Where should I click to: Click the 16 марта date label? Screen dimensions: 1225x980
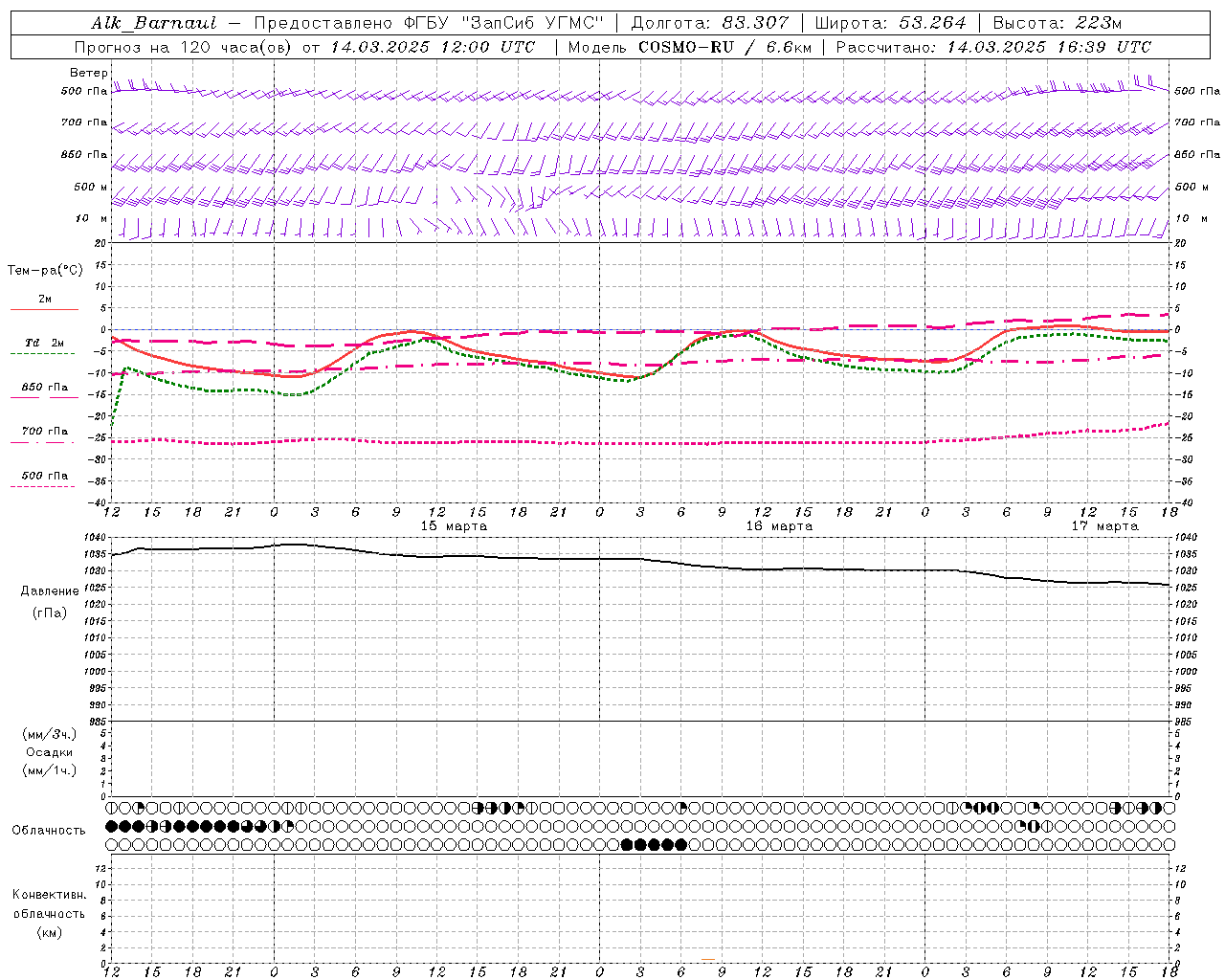tap(779, 525)
